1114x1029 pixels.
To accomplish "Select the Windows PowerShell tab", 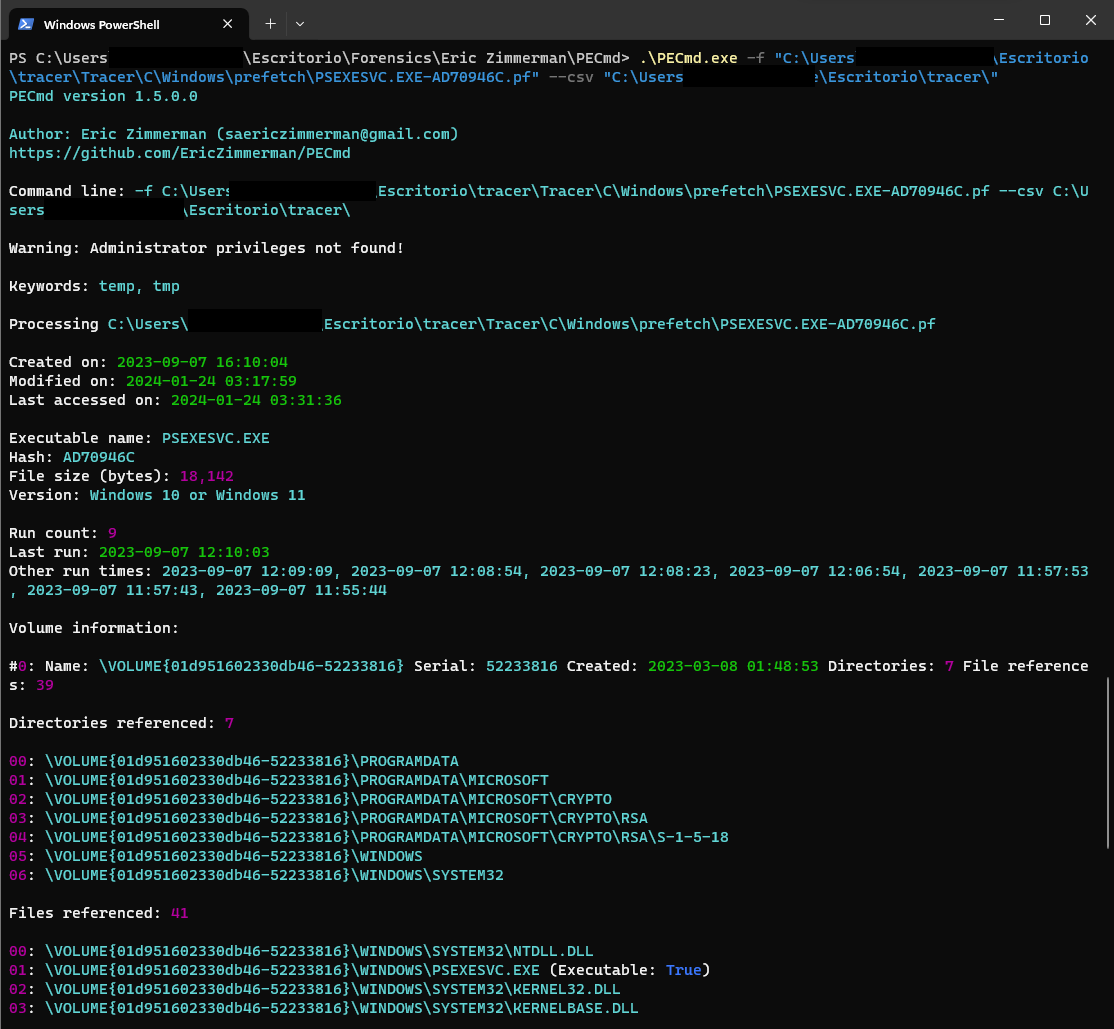I will [129, 24].
